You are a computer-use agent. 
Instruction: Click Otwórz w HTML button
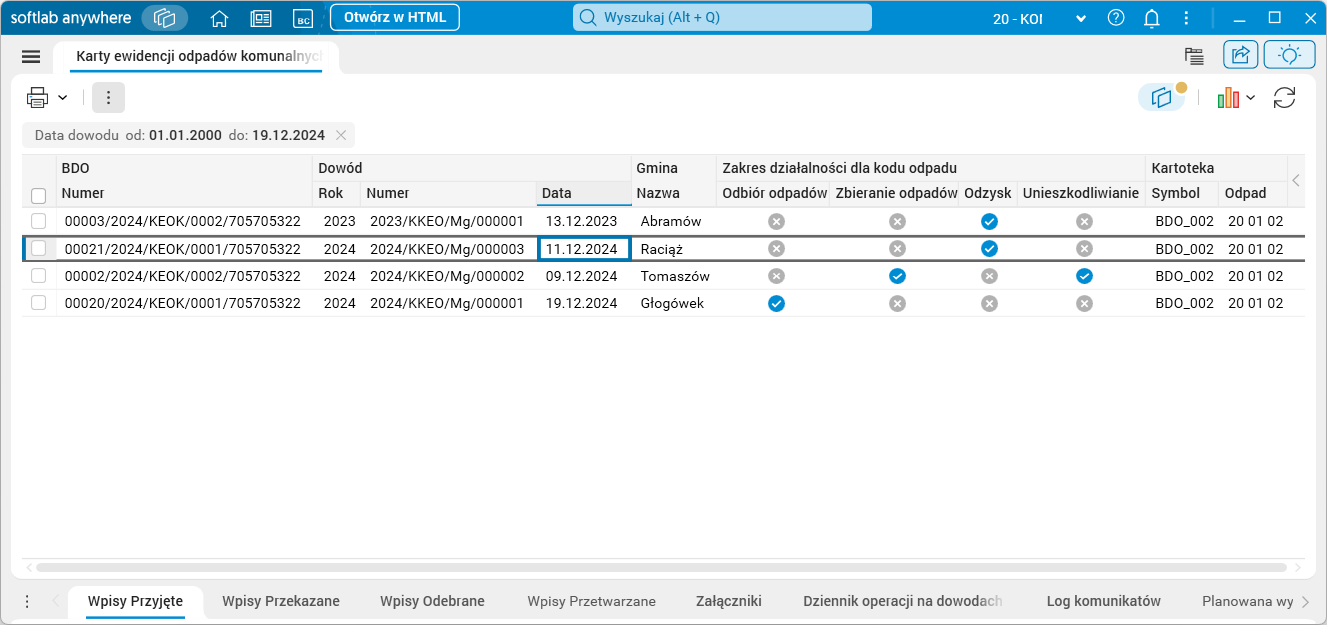(x=395, y=17)
